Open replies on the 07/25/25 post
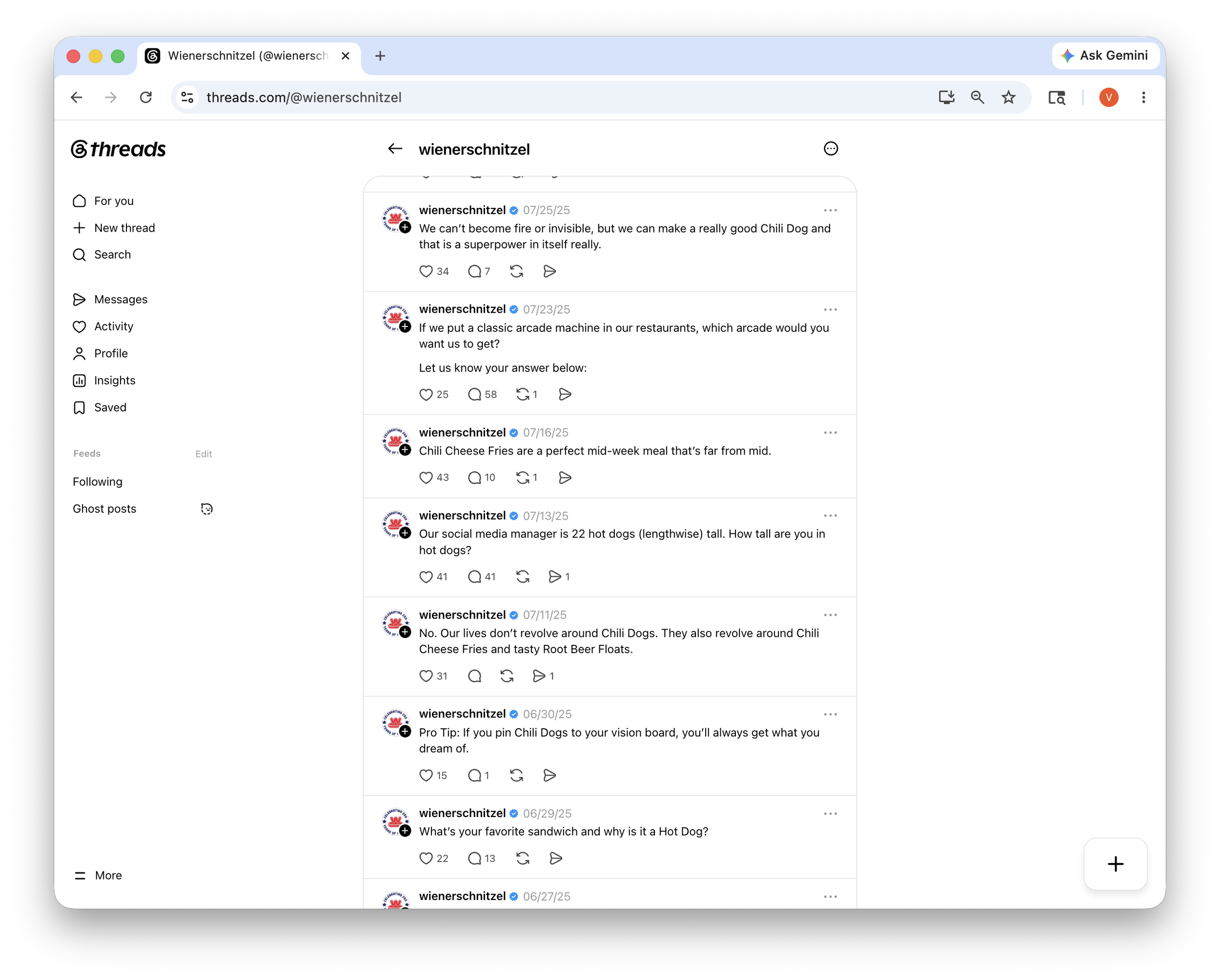This screenshot has height=980, width=1220. 479,271
